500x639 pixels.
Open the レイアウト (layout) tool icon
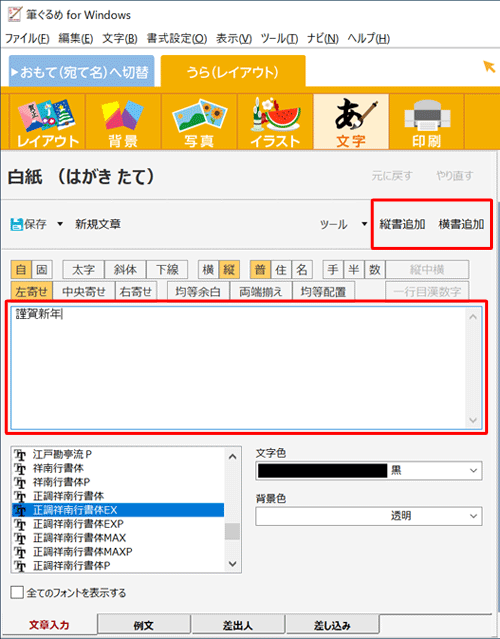pos(47,122)
